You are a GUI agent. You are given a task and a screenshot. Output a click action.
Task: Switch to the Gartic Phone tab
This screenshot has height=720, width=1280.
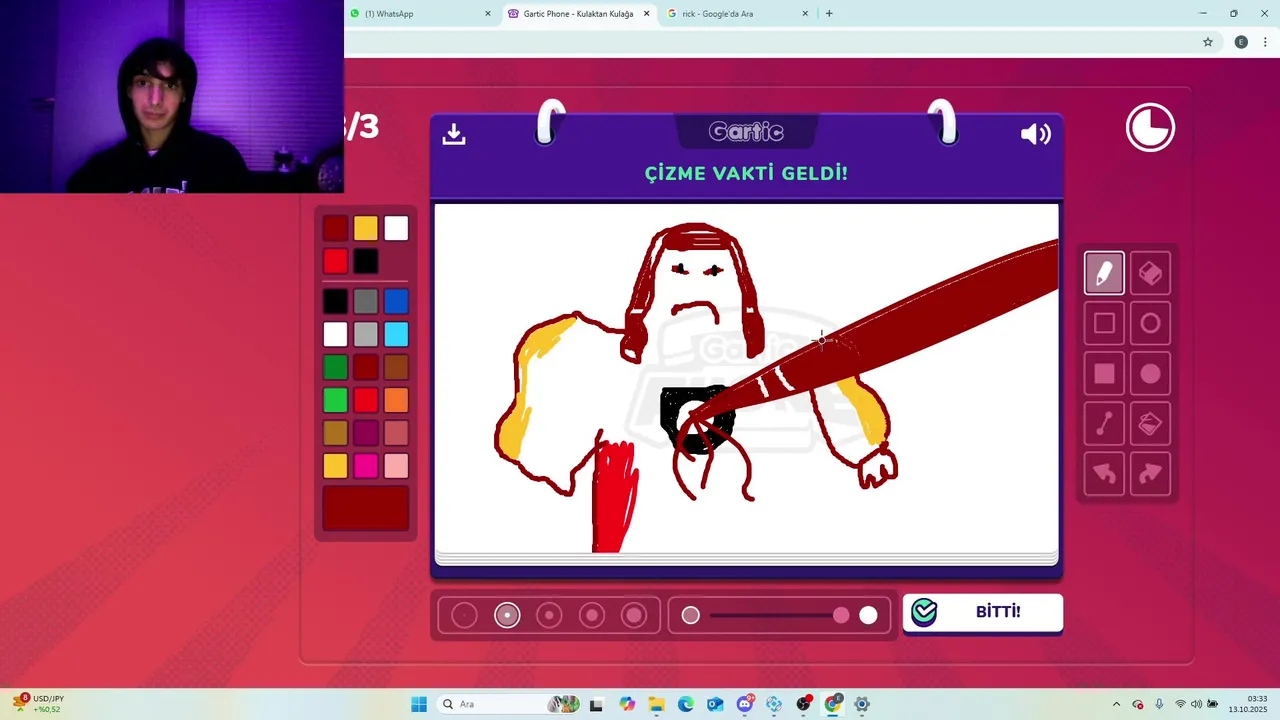point(578,14)
